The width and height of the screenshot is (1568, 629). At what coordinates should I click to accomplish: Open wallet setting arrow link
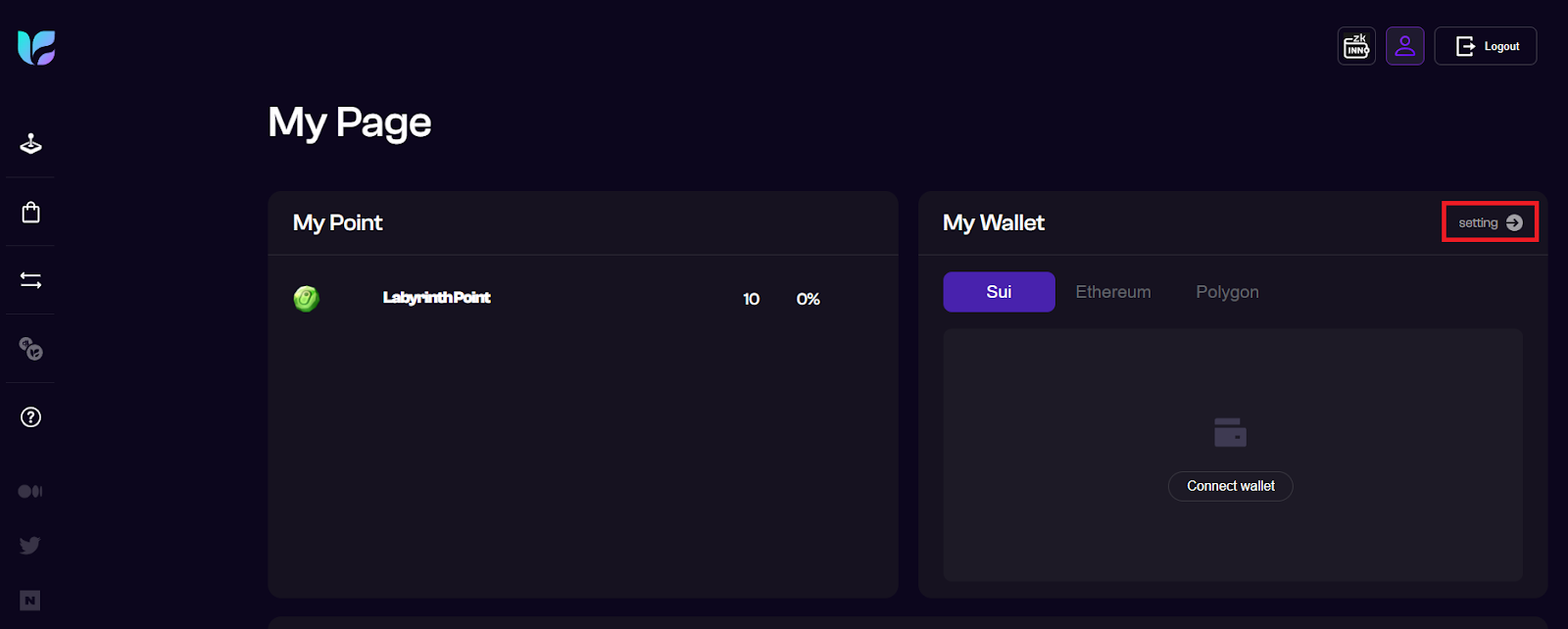(1490, 222)
